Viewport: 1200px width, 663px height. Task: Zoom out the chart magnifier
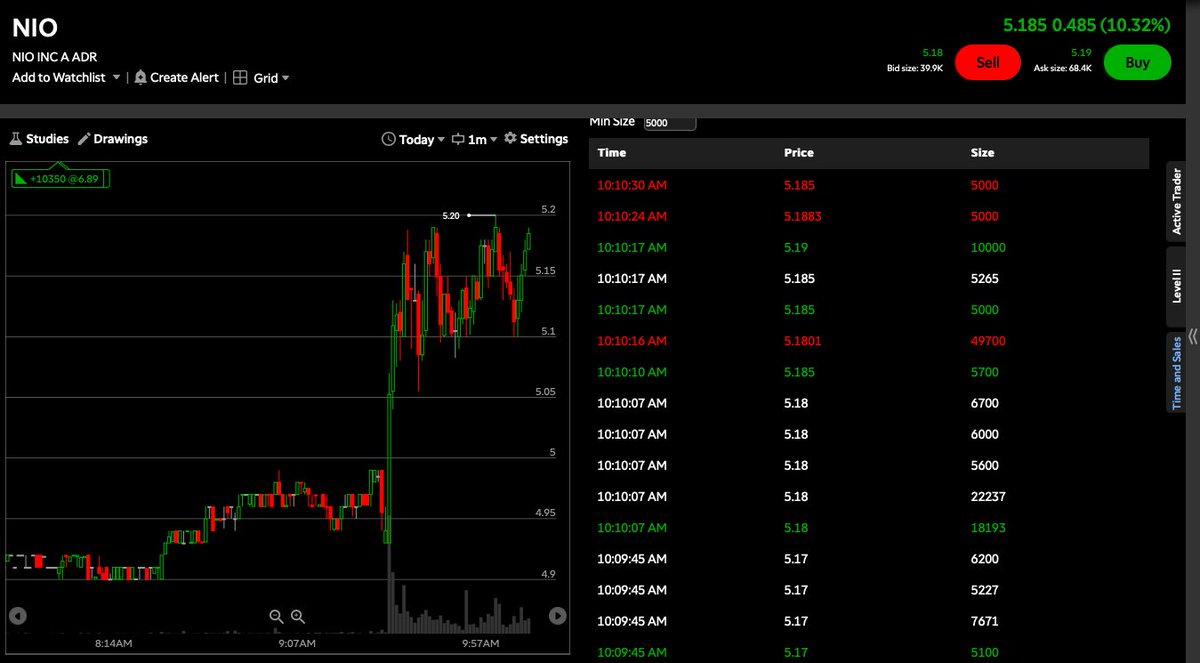coord(277,617)
